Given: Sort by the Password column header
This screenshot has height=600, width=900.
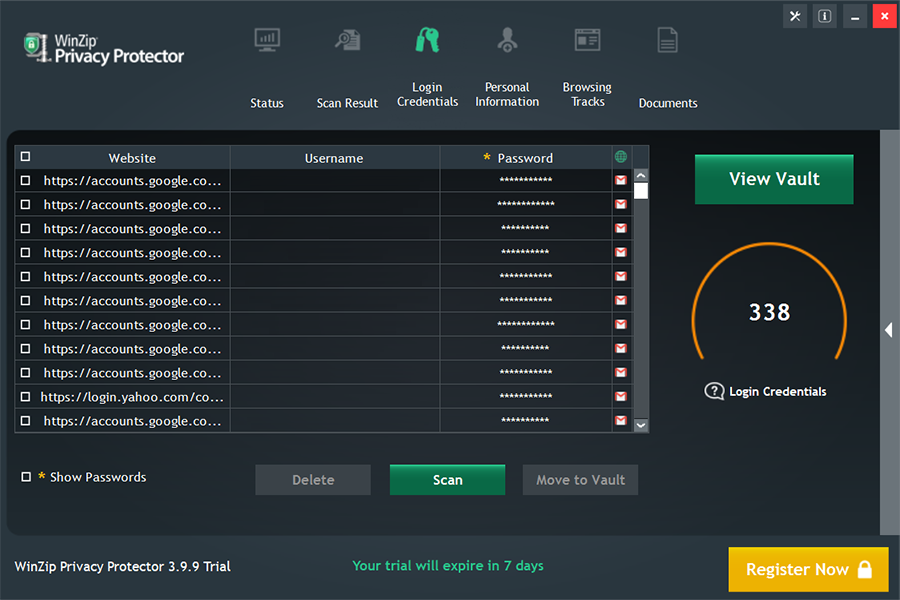Looking at the screenshot, I should (x=525, y=158).
